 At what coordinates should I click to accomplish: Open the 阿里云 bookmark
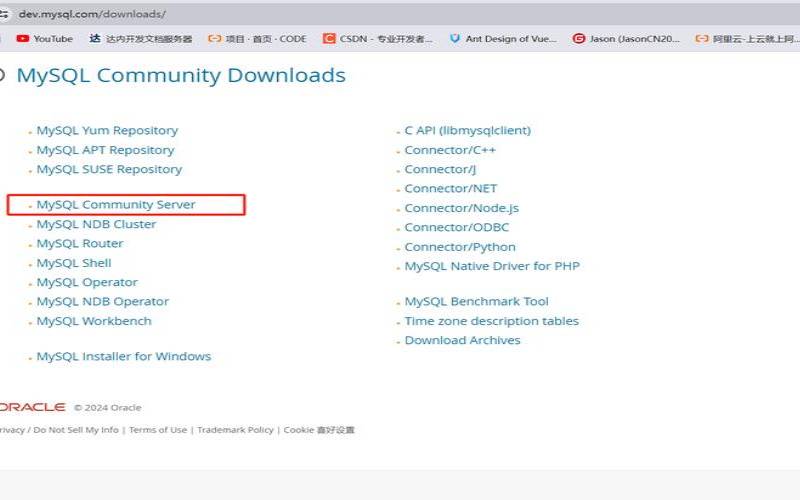tap(746, 39)
